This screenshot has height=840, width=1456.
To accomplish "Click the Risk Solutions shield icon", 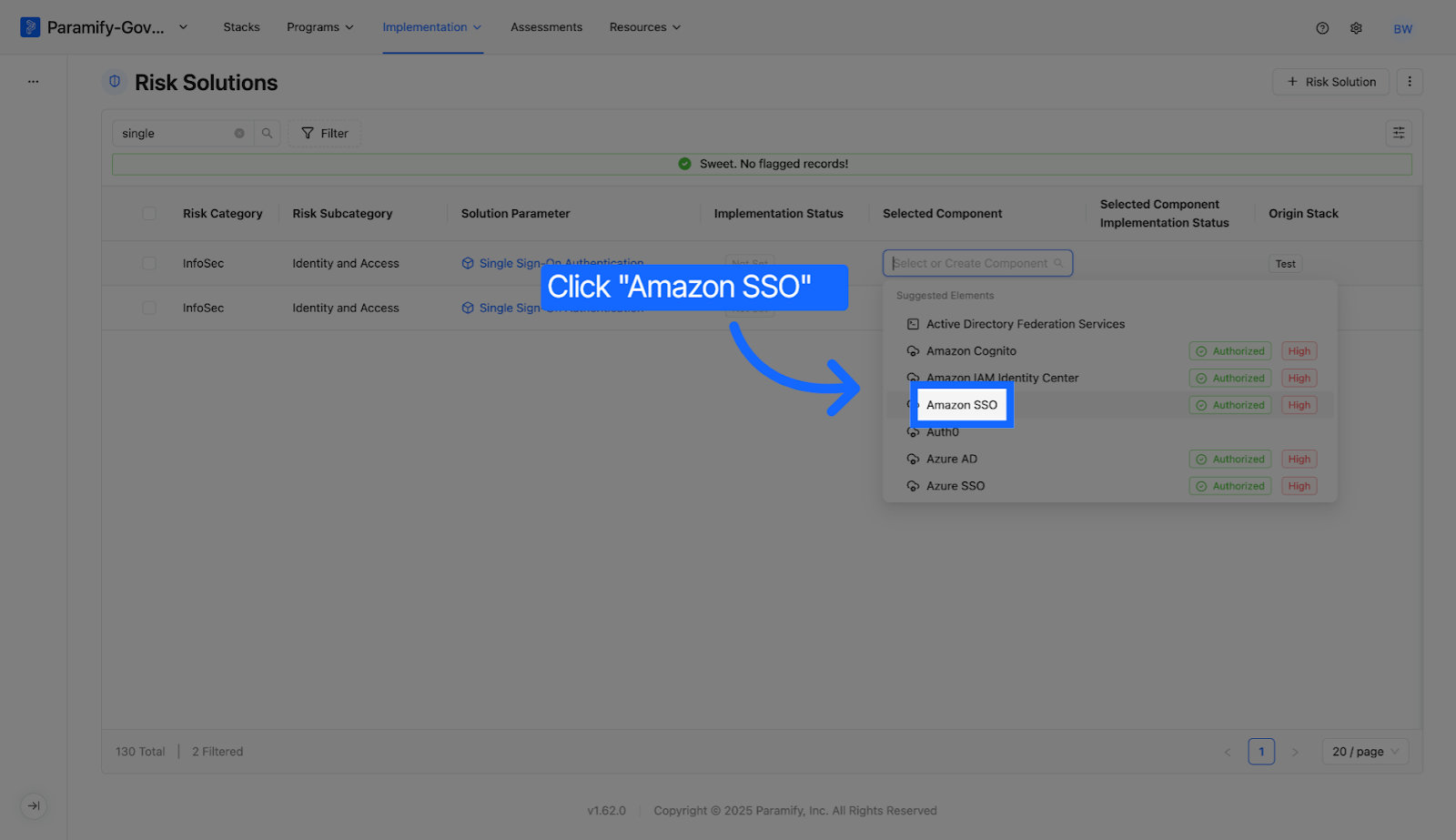I will click(x=115, y=82).
